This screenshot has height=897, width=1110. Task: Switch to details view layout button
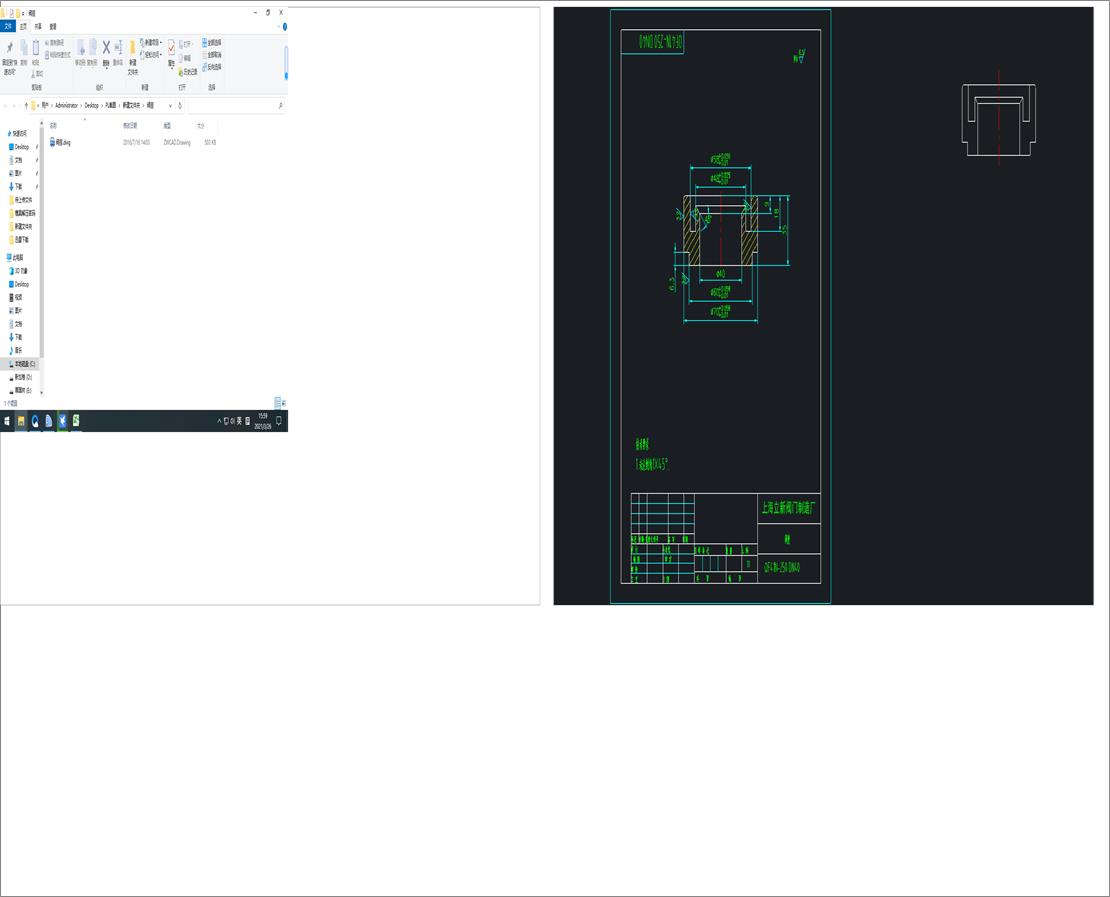tap(278, 403)
